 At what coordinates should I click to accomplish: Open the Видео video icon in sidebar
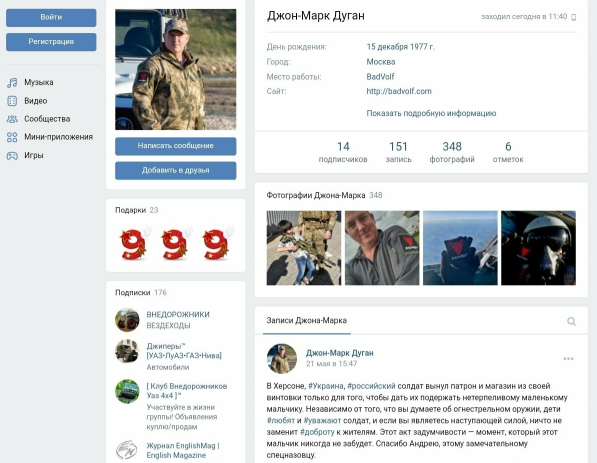click(12, 101)
